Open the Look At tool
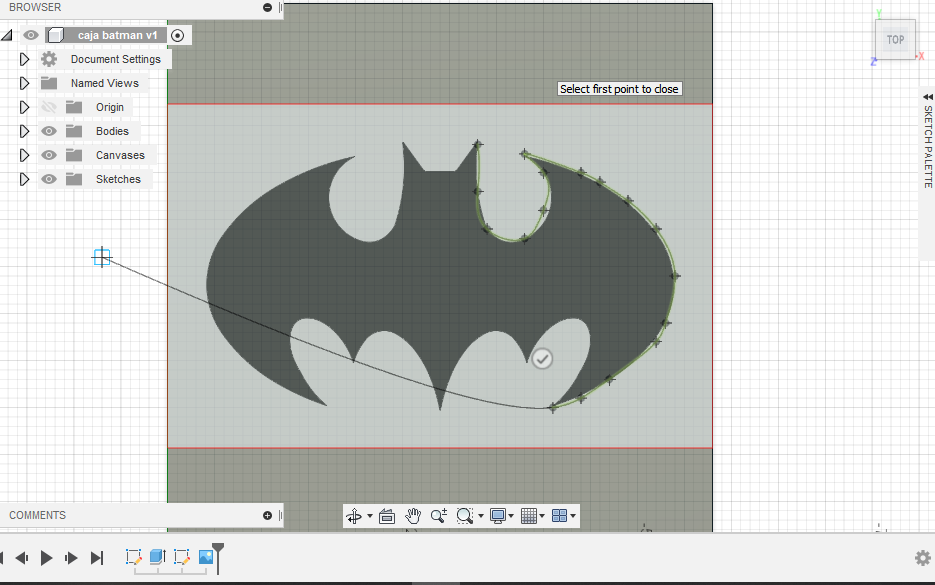 click(387, 516)
